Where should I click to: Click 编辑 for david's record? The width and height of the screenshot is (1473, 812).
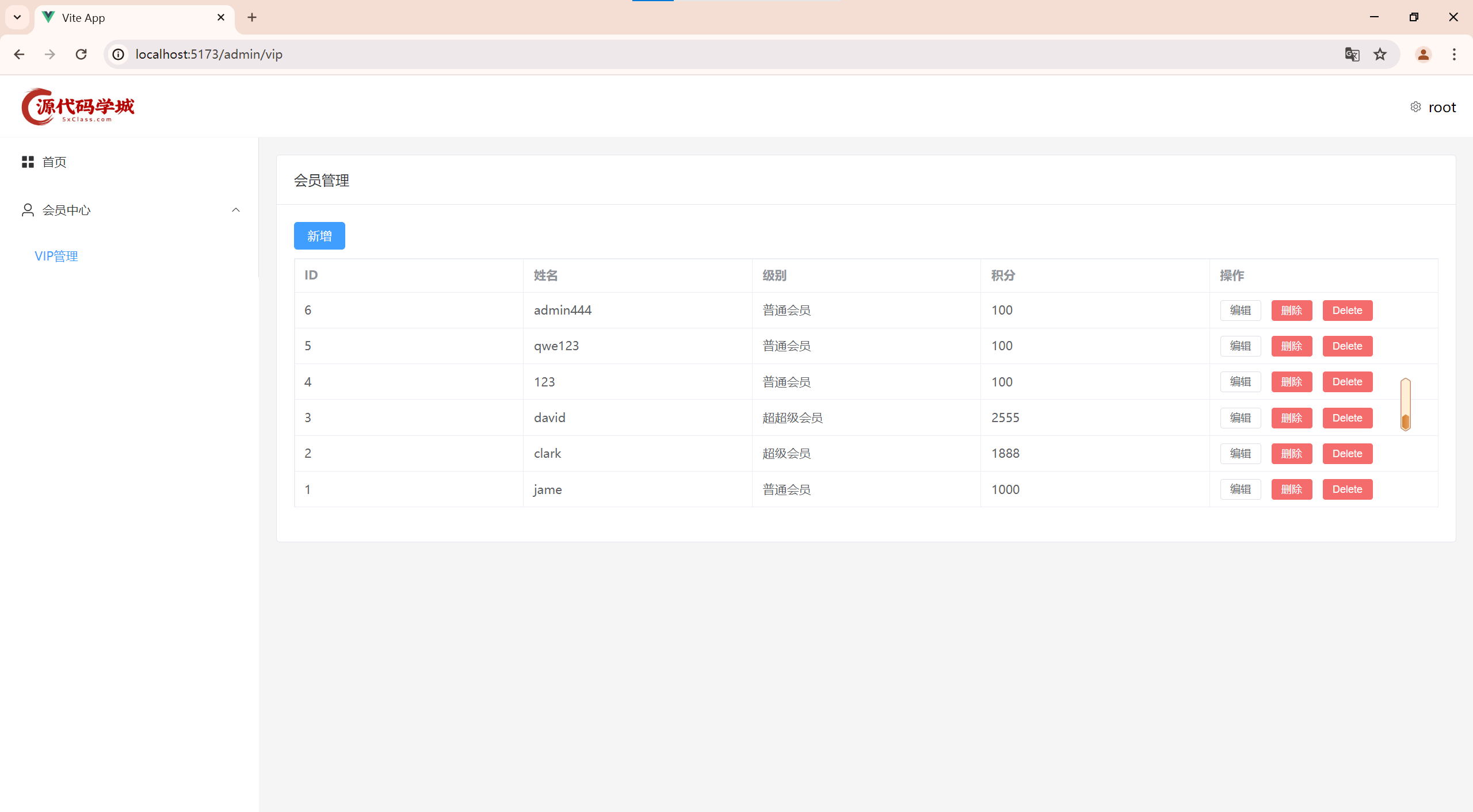(1239, 417)
